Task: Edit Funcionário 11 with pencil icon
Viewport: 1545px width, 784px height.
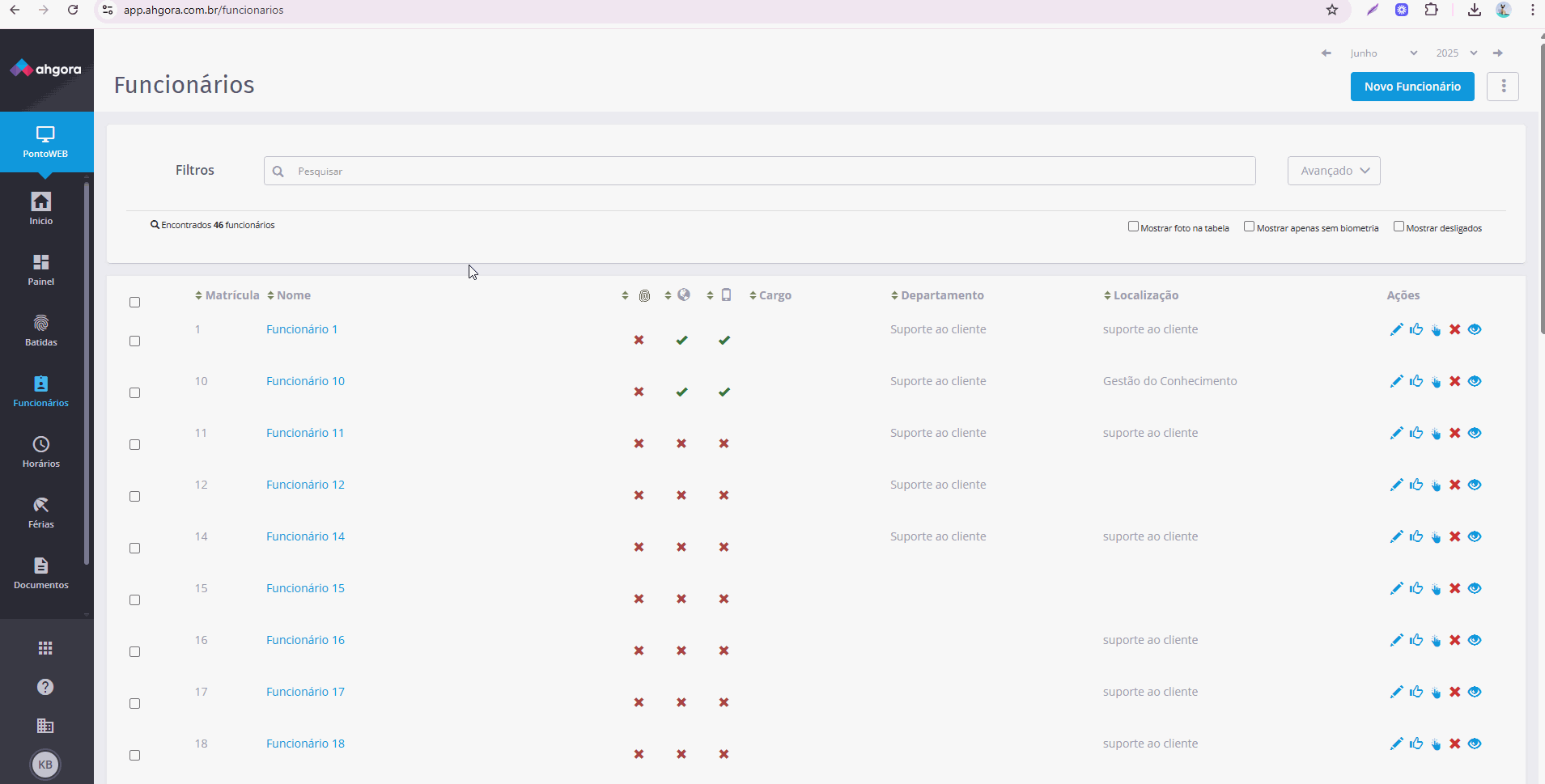Action: point(1396,433)
